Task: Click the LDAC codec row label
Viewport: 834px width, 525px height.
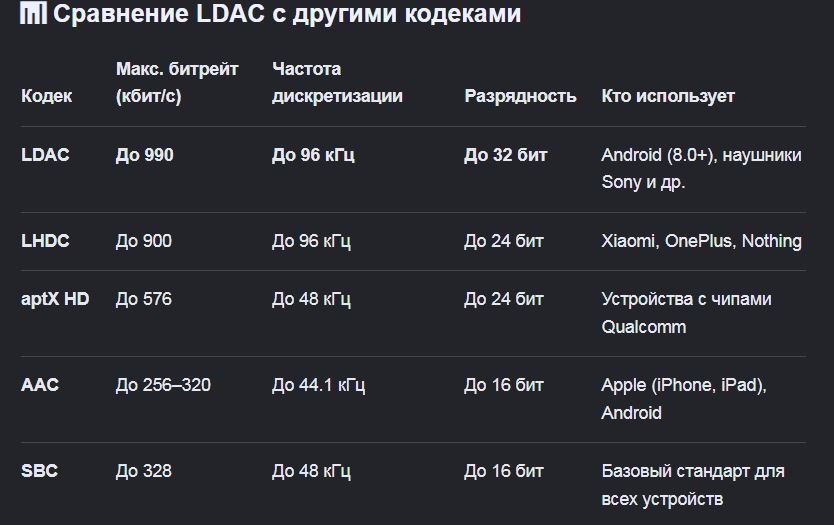Action: coord(45,155)
